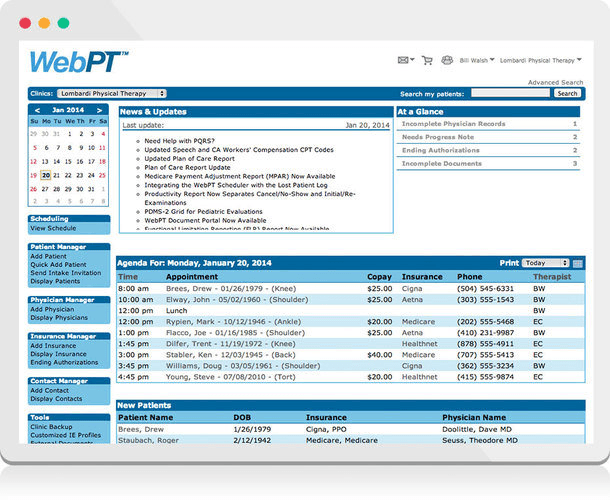Click the Insurance Manager section header

click(69, 336)
